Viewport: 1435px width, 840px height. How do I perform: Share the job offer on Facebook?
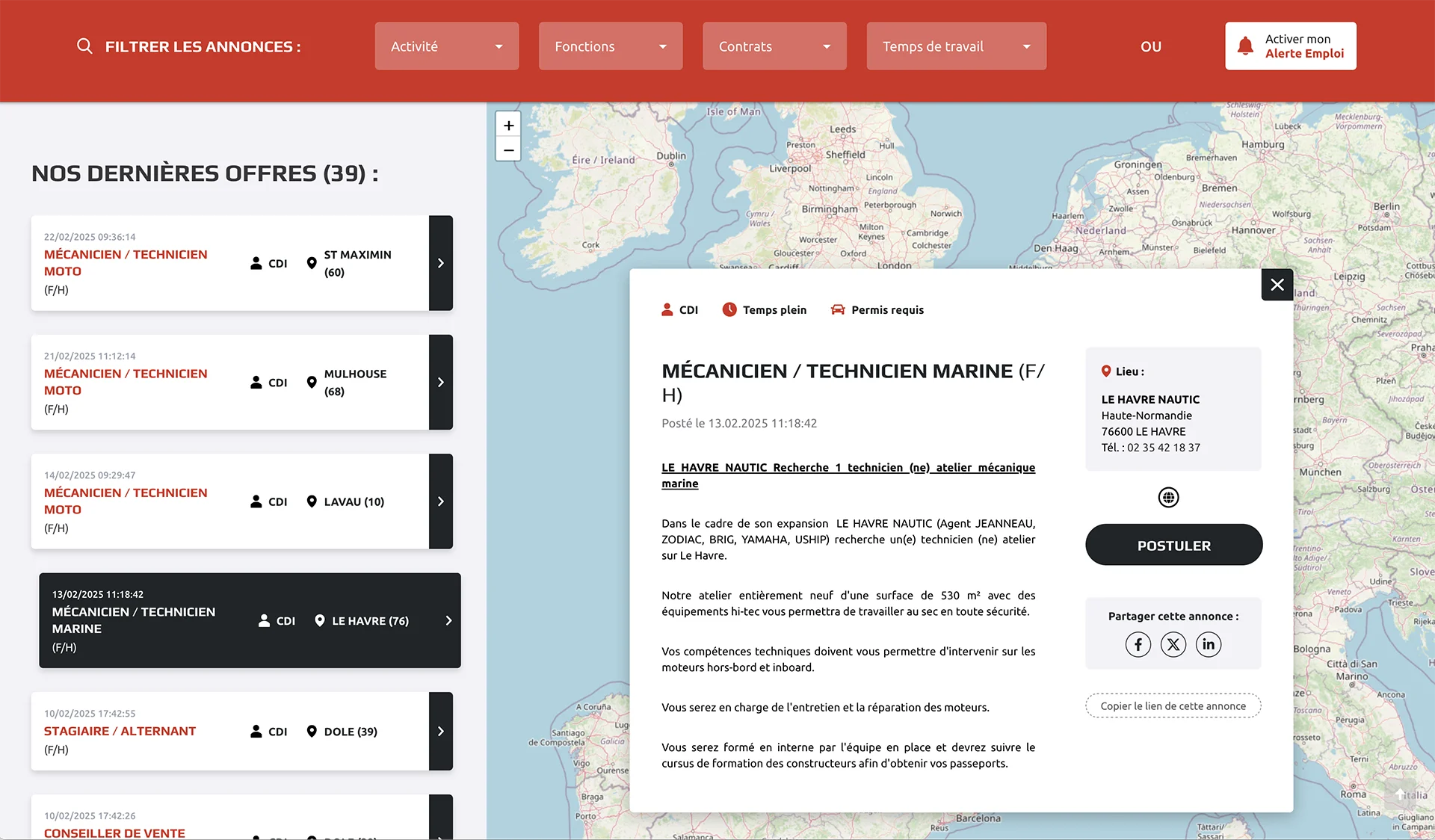[x=1138, y=644]
